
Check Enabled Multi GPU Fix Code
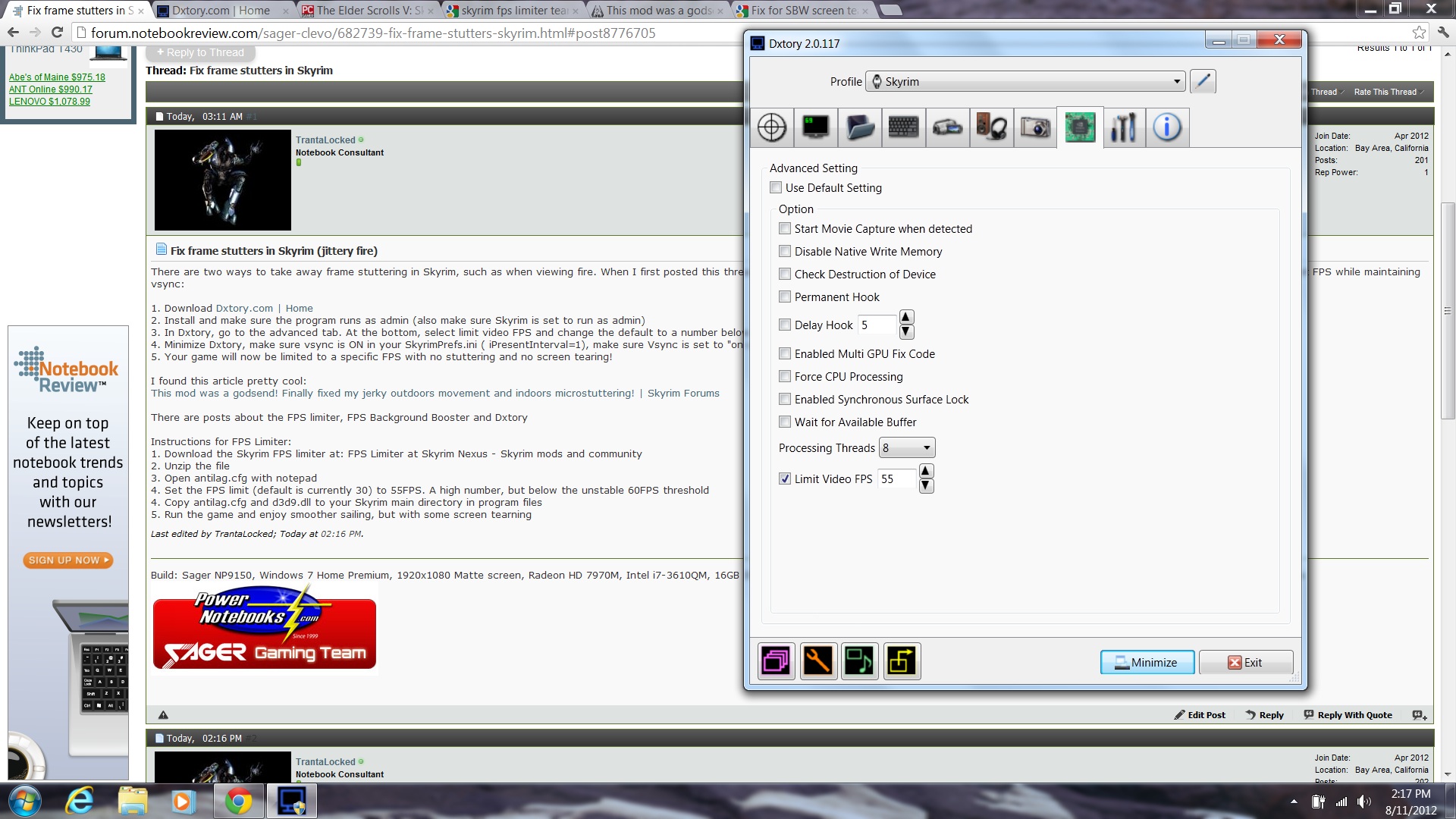pos(785,353)
